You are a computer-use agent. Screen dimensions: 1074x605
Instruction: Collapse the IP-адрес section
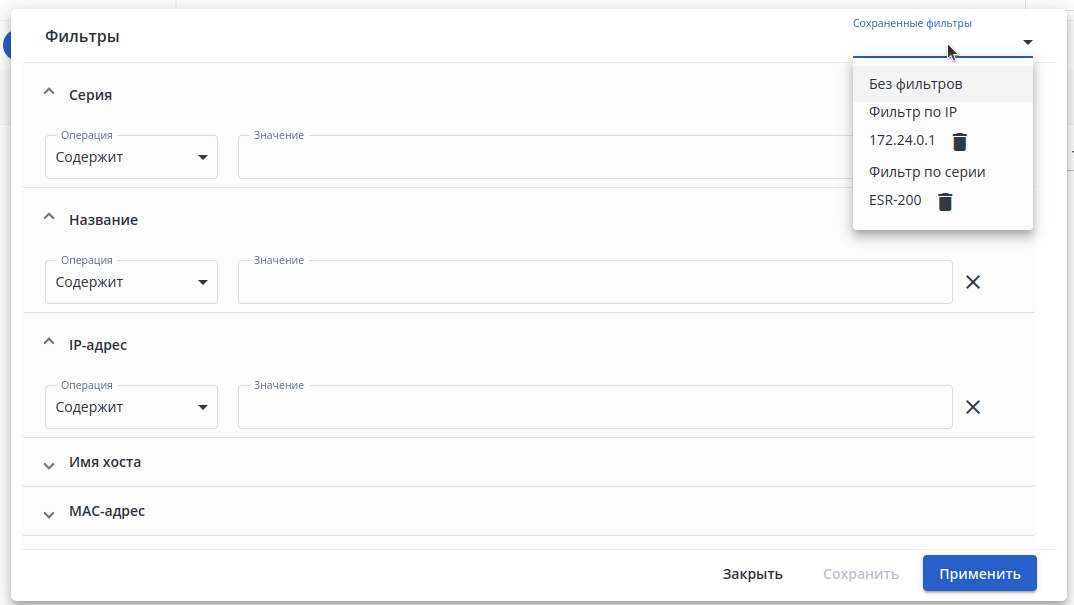[48, 344]
